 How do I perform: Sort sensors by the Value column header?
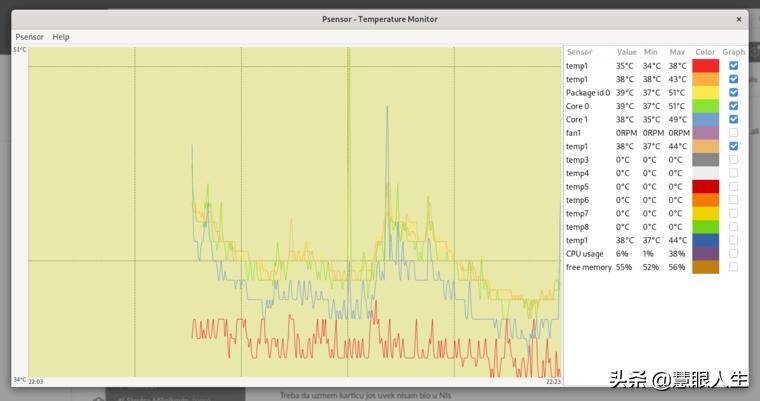626,52
